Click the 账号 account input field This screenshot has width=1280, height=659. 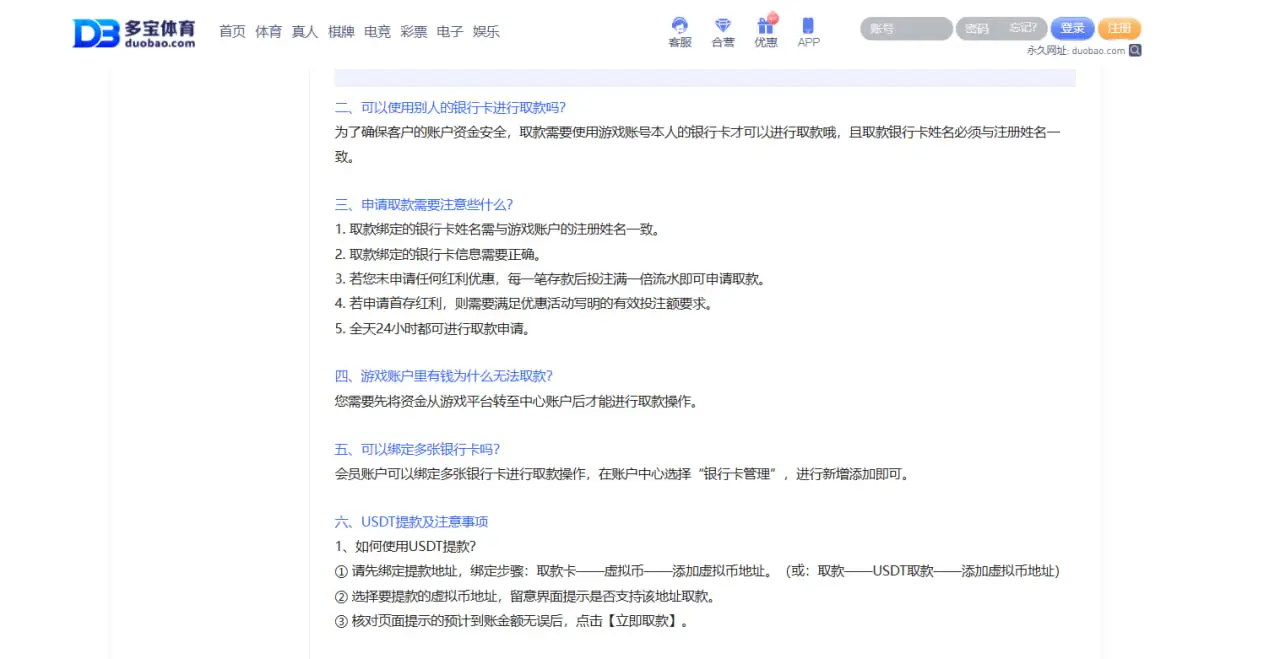pos(906,29)
